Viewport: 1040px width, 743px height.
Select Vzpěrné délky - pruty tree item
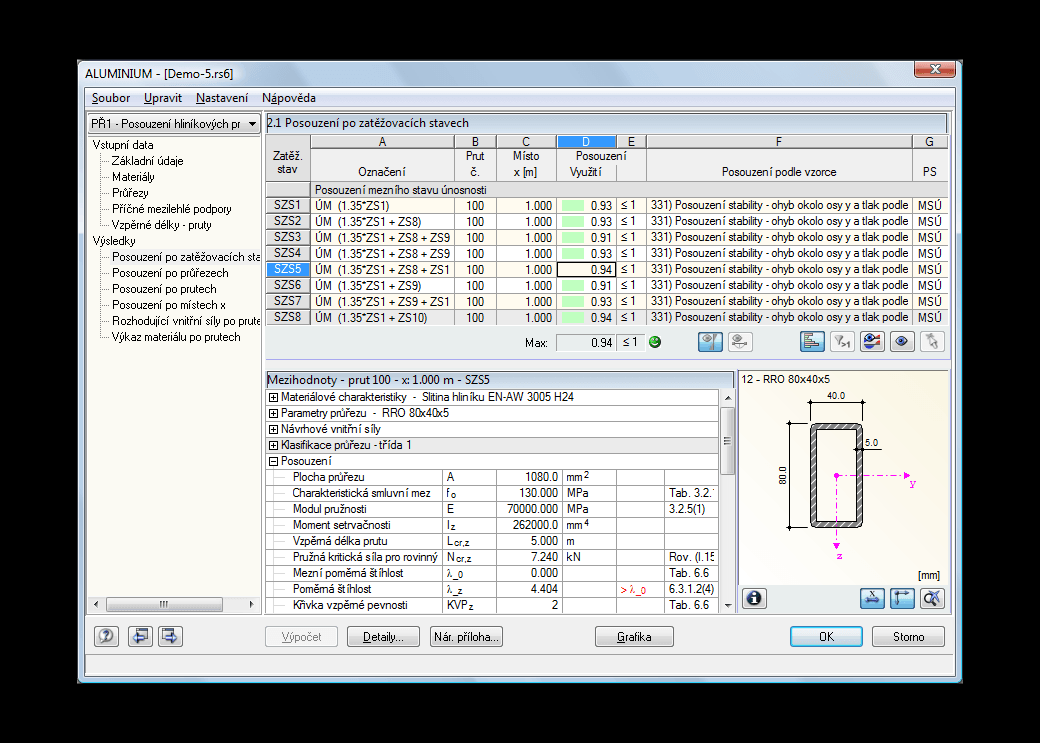[161, 225]
